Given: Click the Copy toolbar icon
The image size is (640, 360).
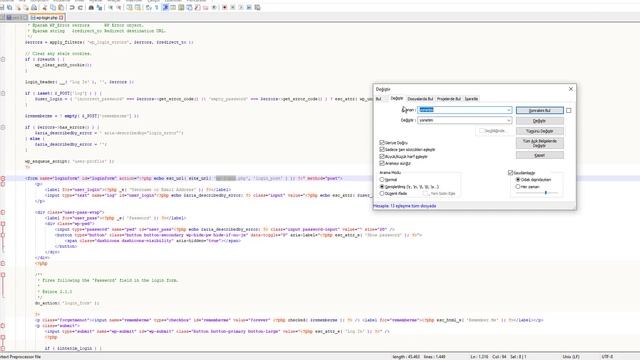Looking at the screenshot, I should [53, 7].
